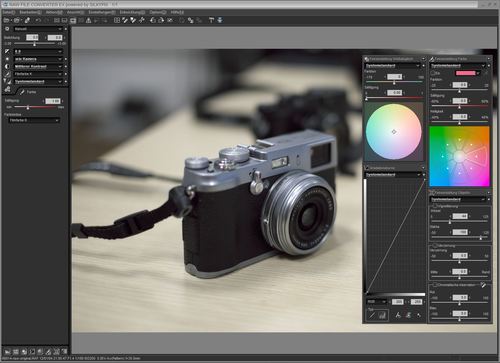Click the Feinabstimmung Farbe panel header icon

[x=432, y=59]
